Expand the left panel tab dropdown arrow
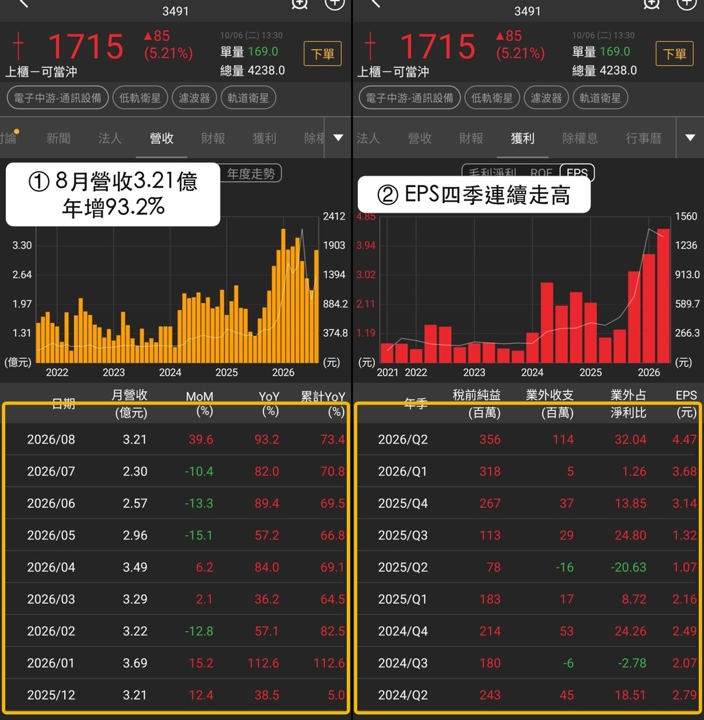The image size is (704, 720). [338, 138]
